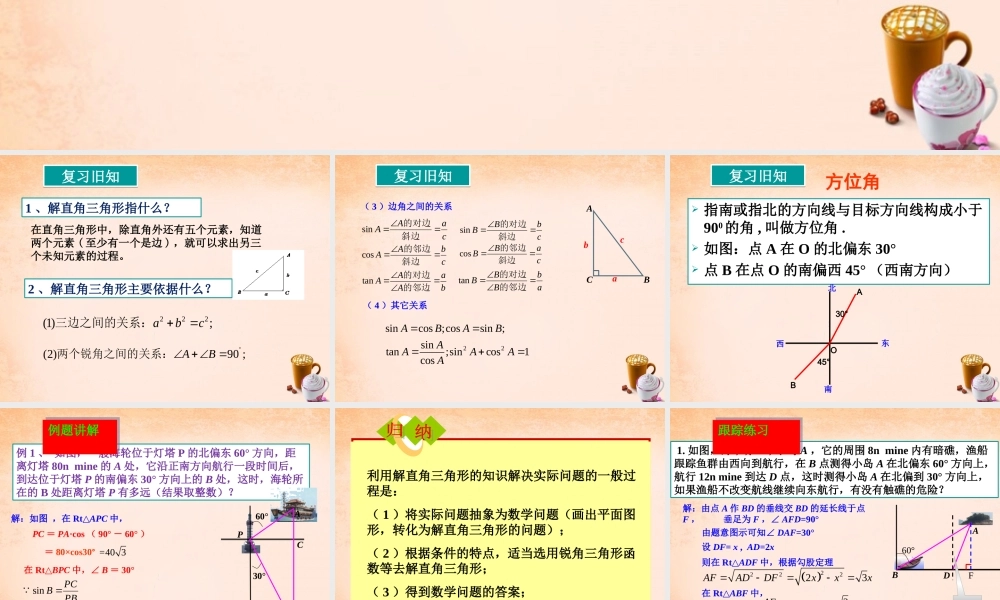This screenshot has width=1000, height=600.
Task: Click the label "(4)其它关系"
Action: 397,305
